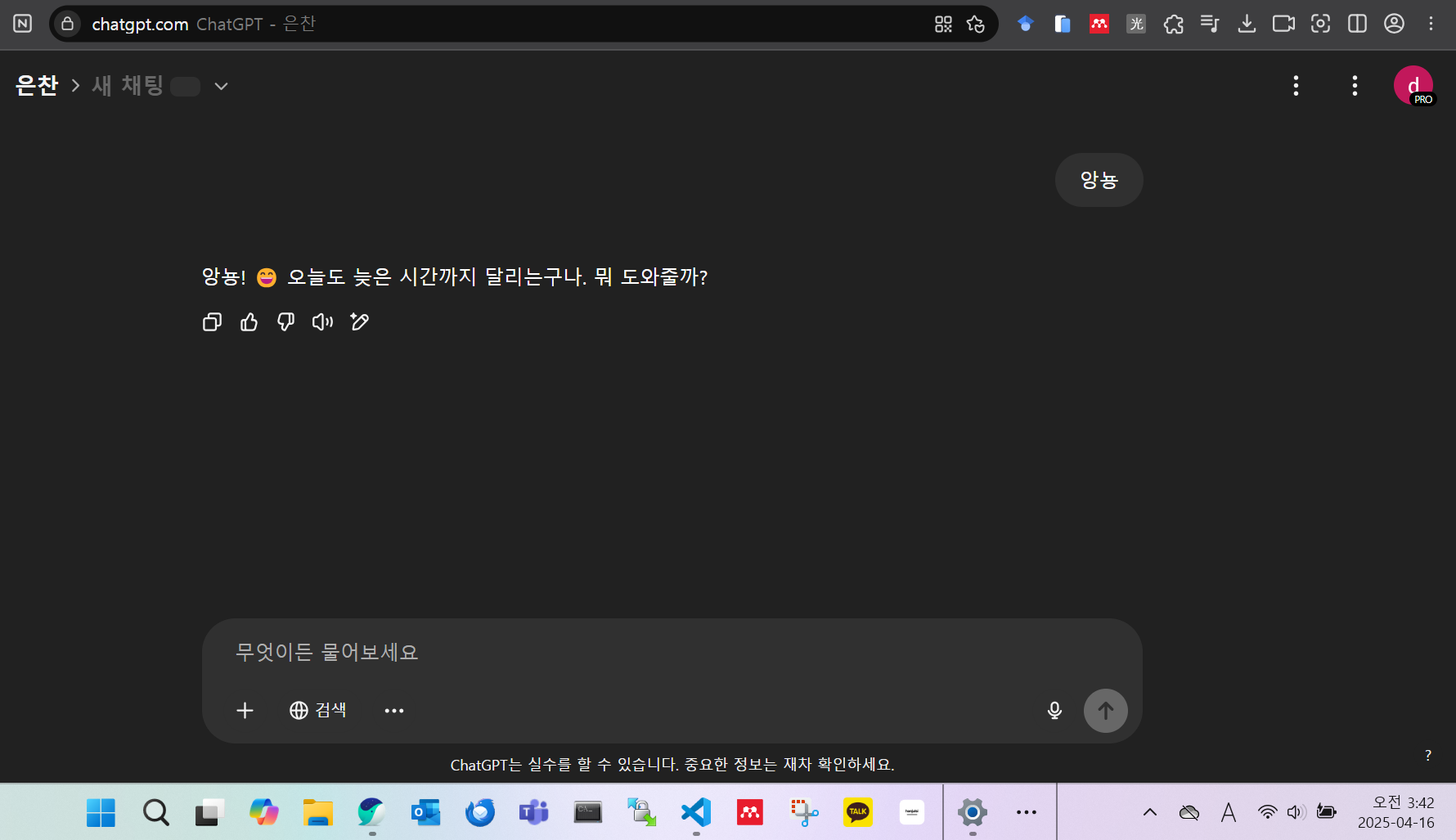Open the profile avatar with PRO badge
Image resolution: width=1456 pixels, height=840 pixels.
pyautogui.click(x=1413, y=86)
